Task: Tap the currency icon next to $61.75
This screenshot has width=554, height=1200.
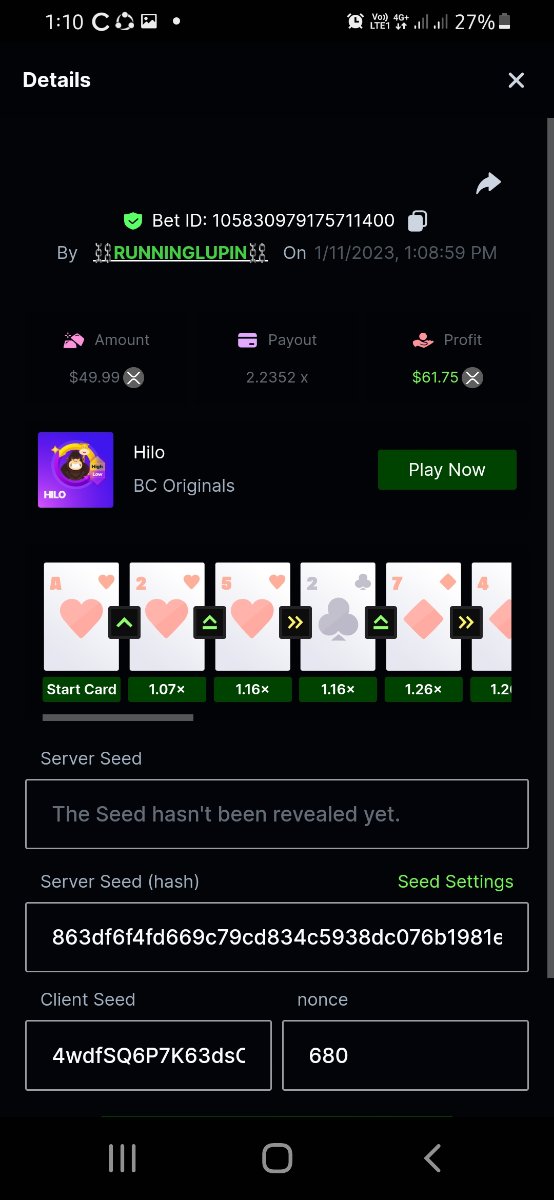Action: coord(473,377)
